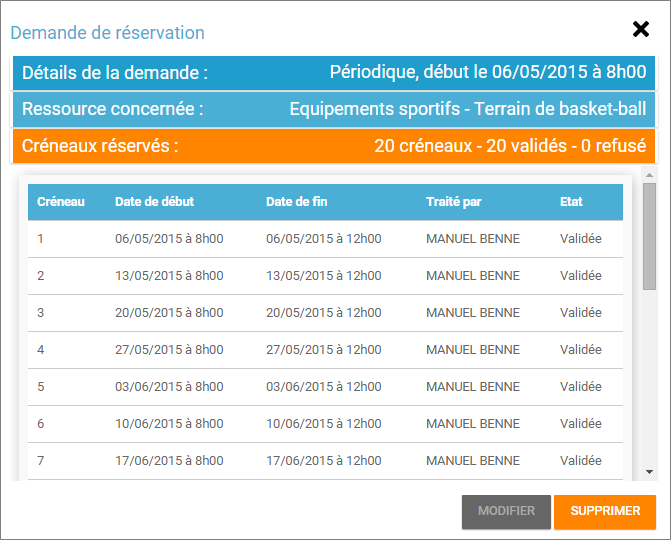Click MANUEL BENNE in the 10/06/2015 row

click(472, 424)
